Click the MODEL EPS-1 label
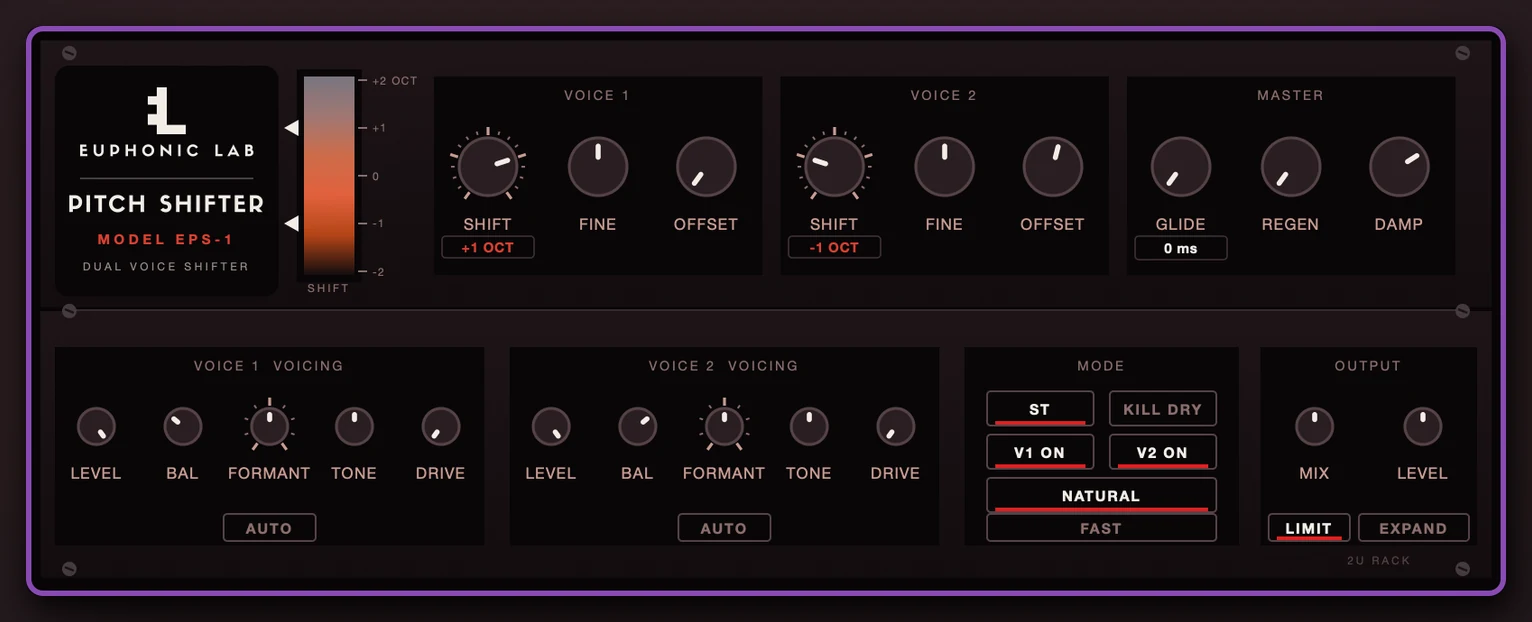This screenshot has height=622, width=1532. pos(166,240)
